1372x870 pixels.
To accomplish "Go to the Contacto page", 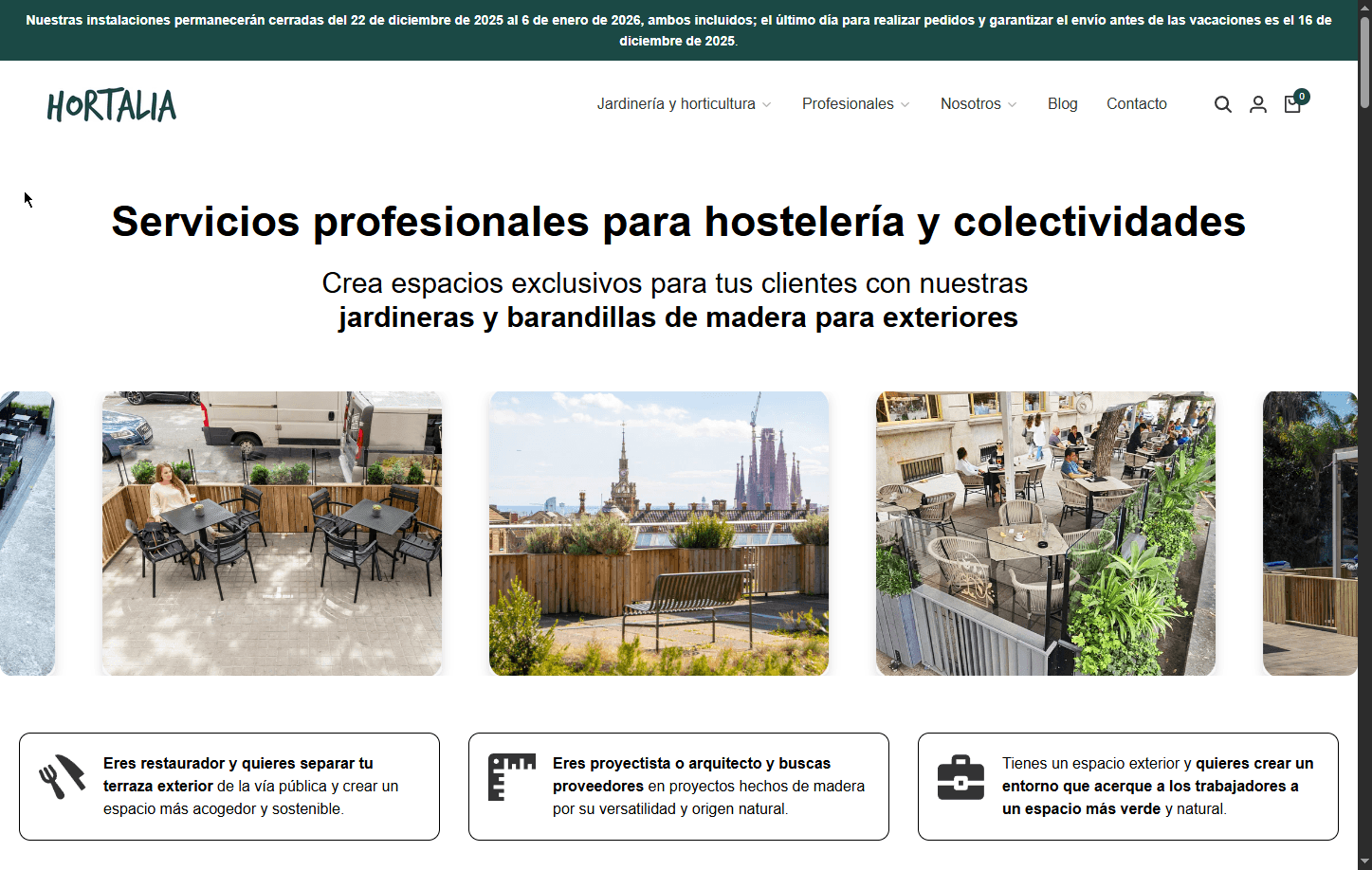I will pos(1136,104).
